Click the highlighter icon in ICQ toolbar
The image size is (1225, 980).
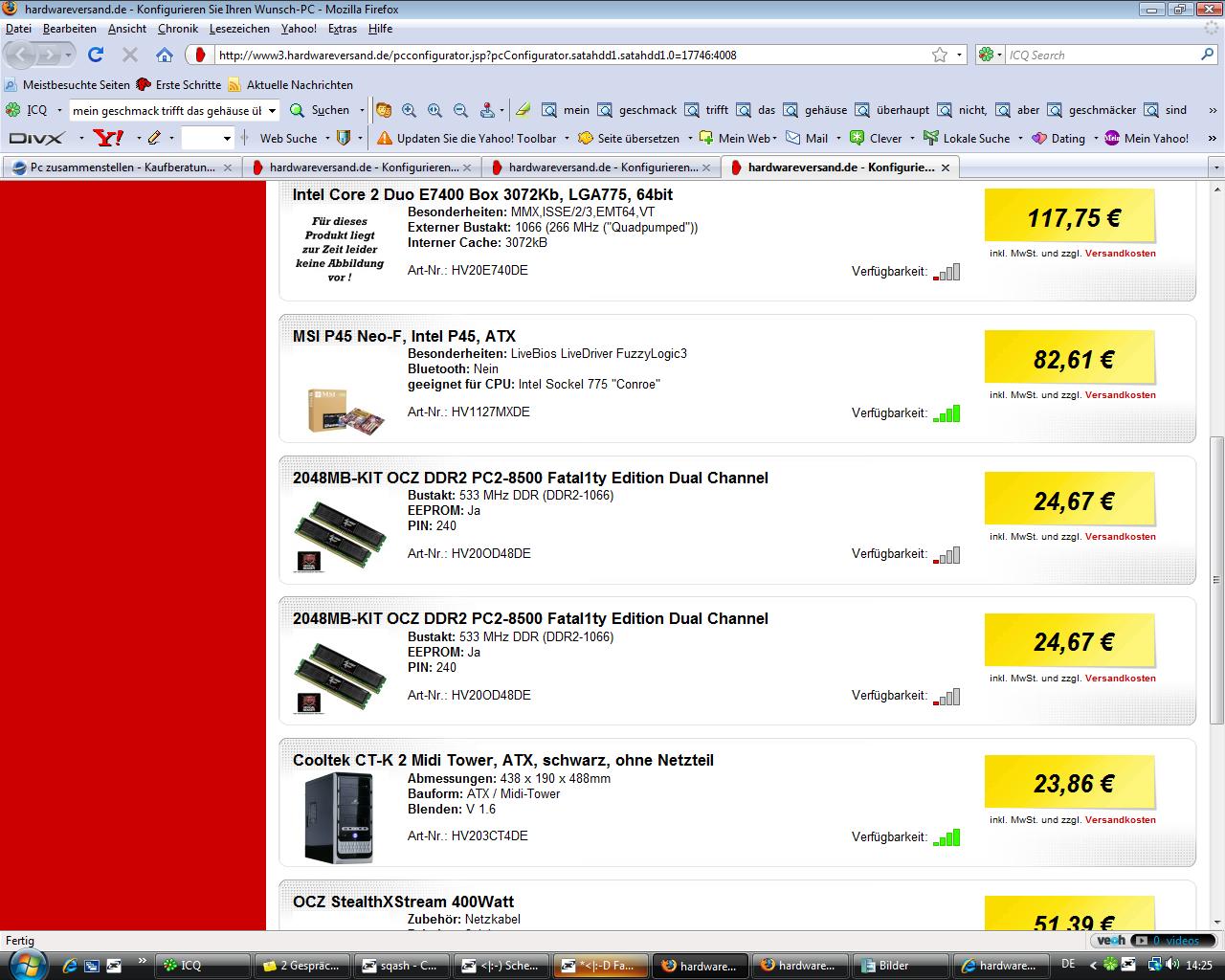tap(523, 110)
